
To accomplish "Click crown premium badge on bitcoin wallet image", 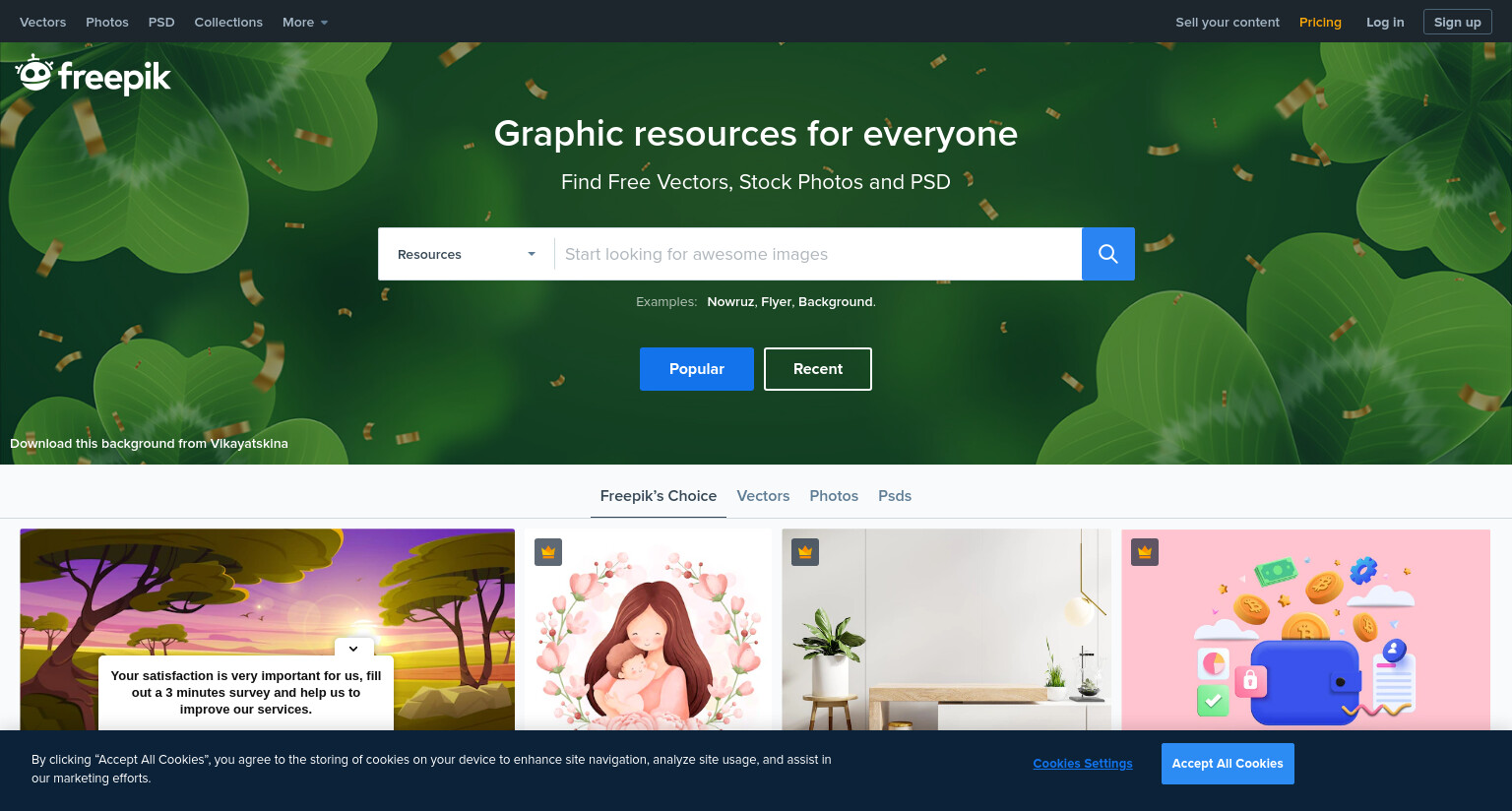I will [x=1145, y=552].
